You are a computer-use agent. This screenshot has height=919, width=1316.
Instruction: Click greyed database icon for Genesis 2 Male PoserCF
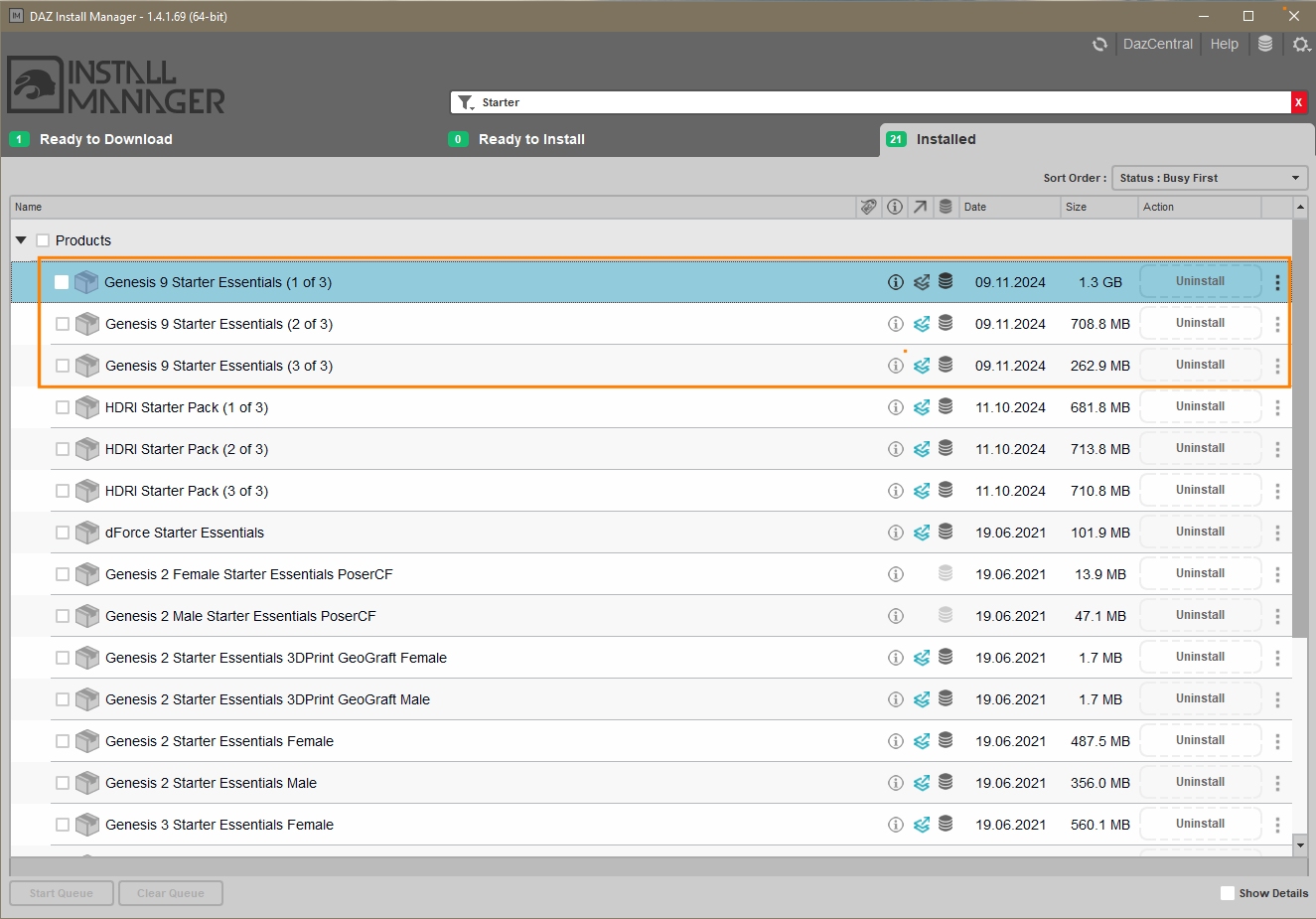point(946,615)
